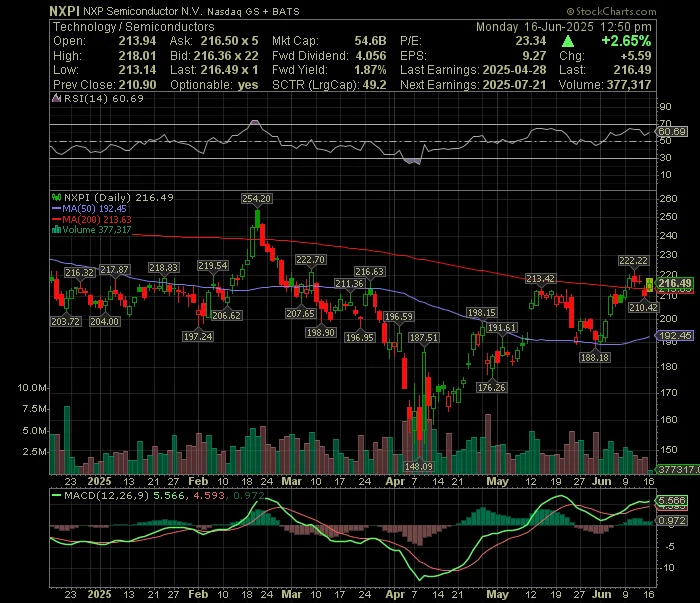Select the NXPI ticker symbol in the title
This screenshot has height=603, width=700.
click(x=64, y=11)
